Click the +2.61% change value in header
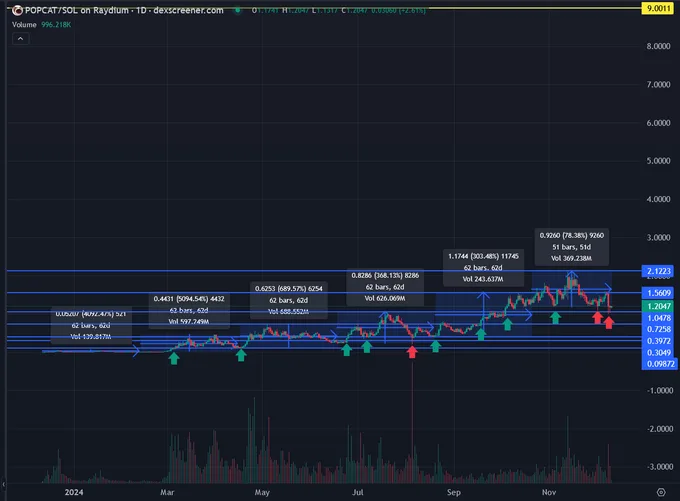680x501 pixels. pyautogui.click(x=412, y=10)
